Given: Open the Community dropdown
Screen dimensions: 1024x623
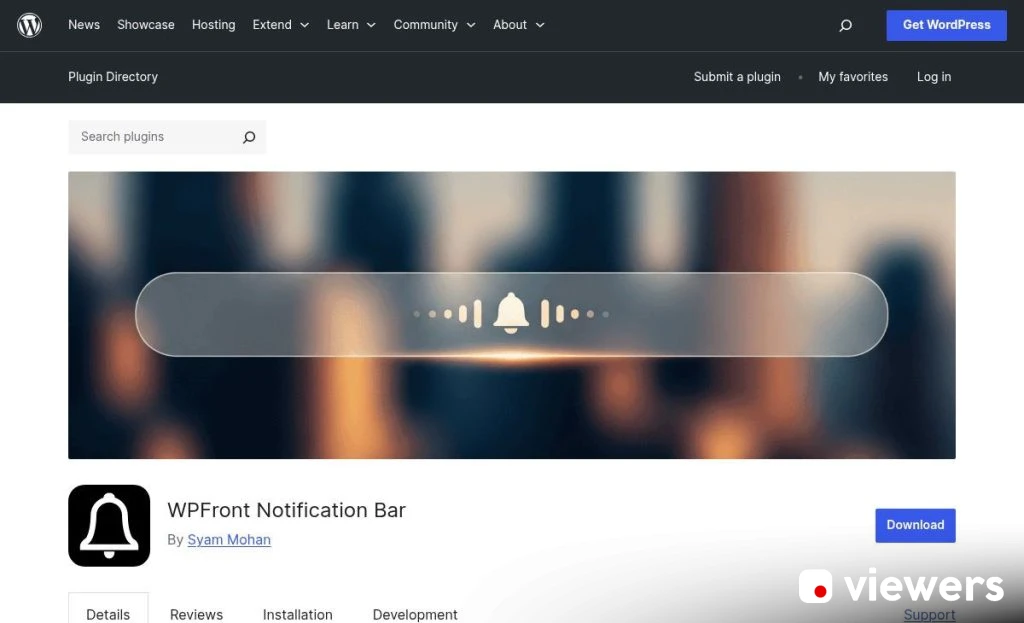Looking at the screenshot, I should click(426, 25).
